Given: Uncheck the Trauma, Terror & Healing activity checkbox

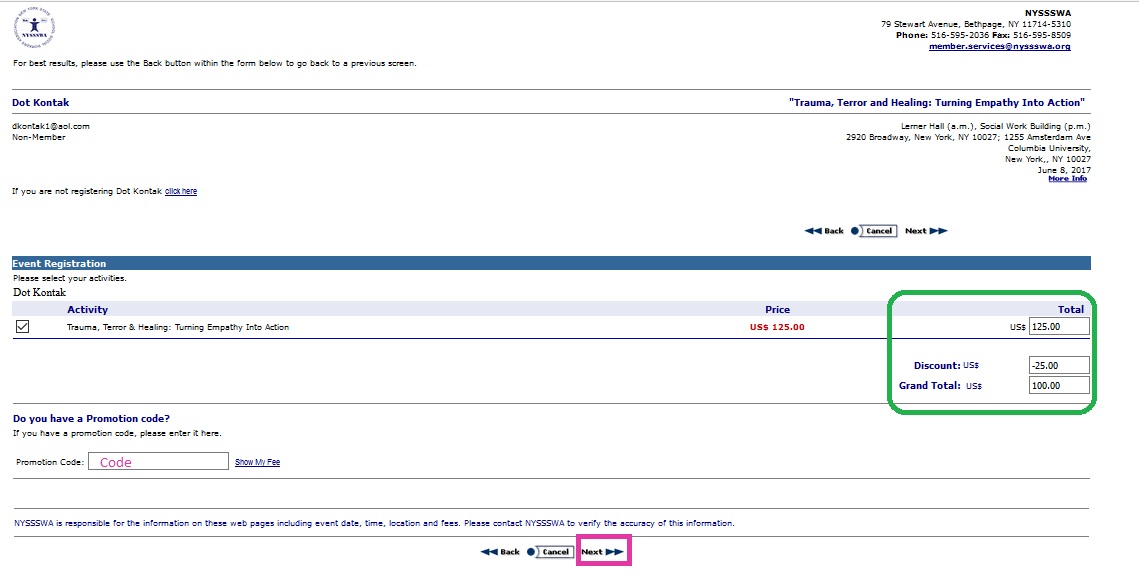Looking at the screenshot, I should 23,327.
